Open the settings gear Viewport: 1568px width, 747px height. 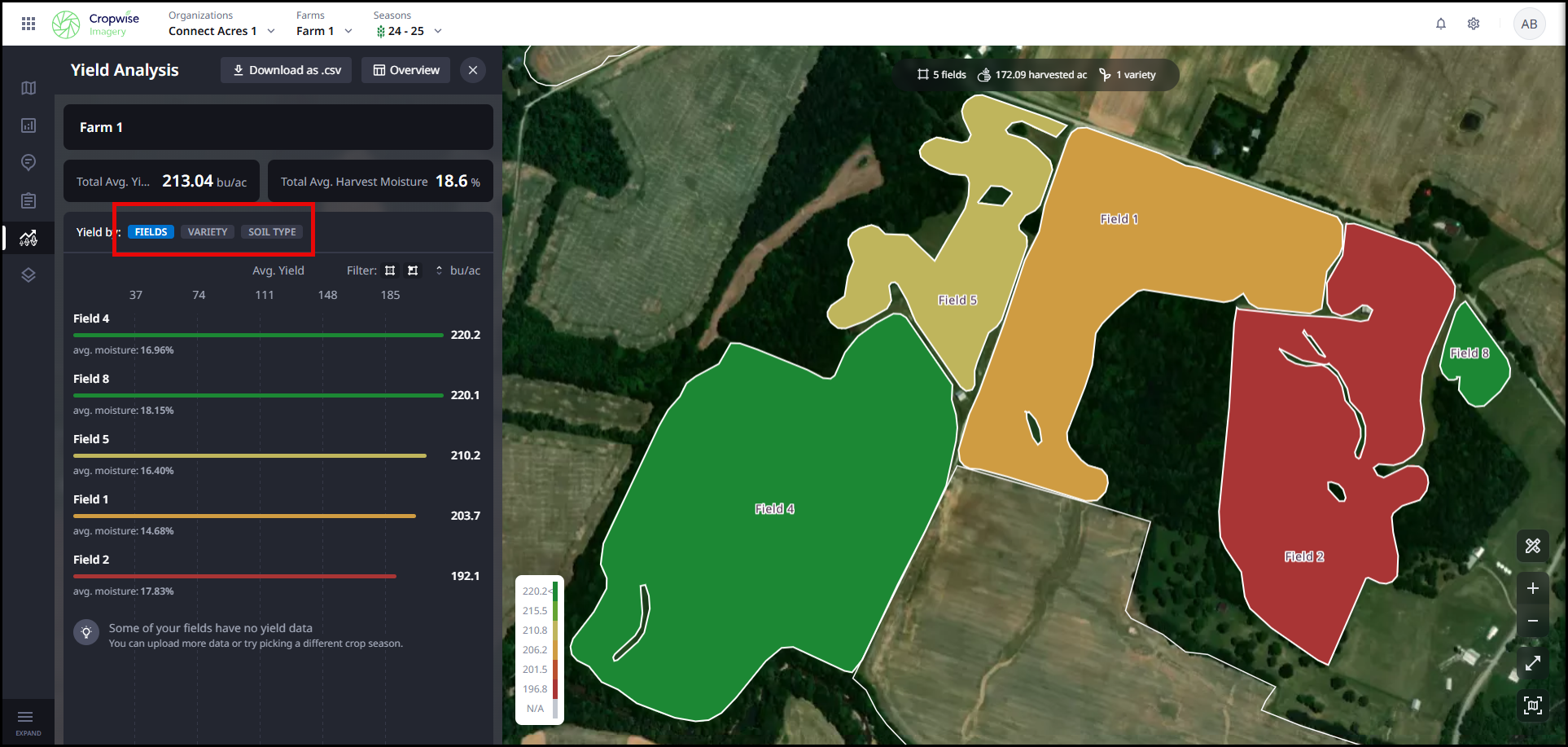tap(1473, 24)
